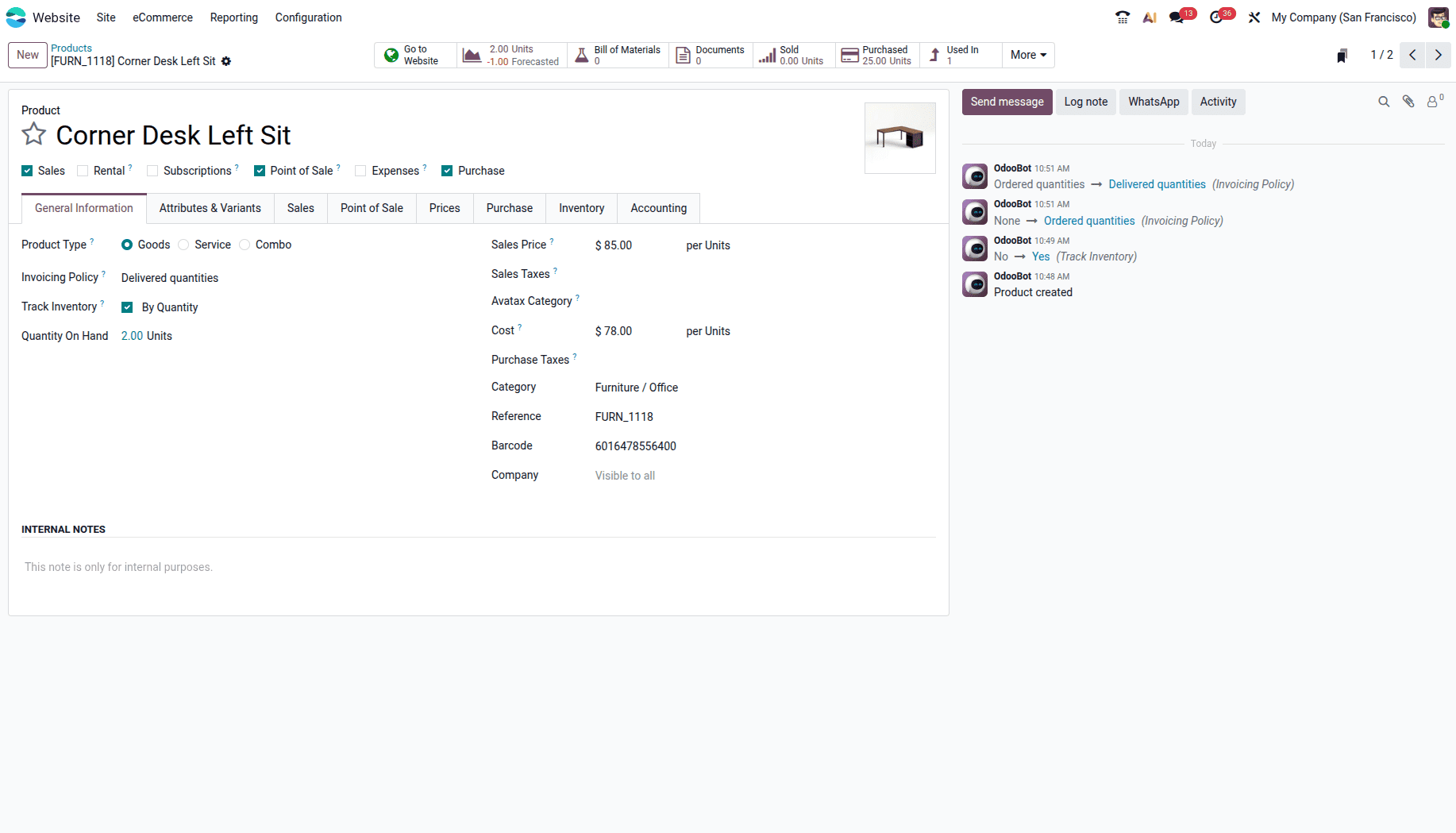Open My Company (San Francisco) company switcher
This screenshot has width=1456, height=833.
click(1343, 17)
